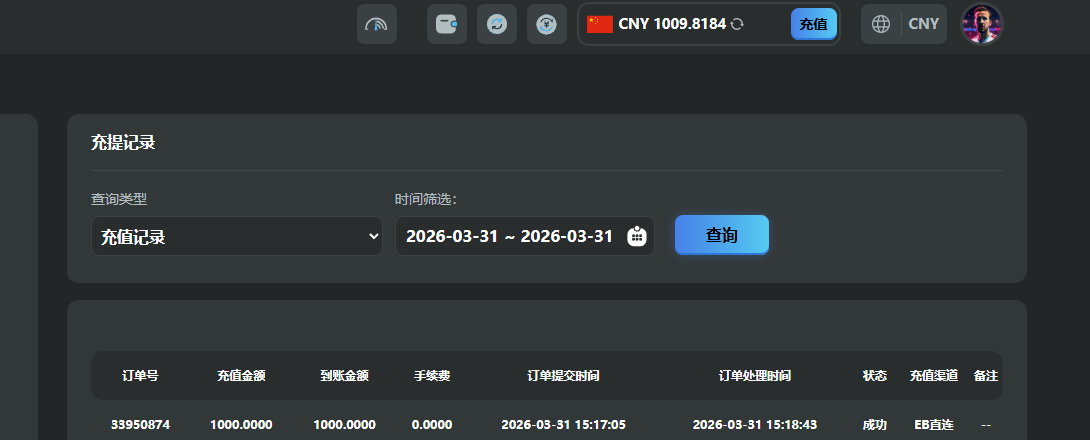Expand the 查询类型 dropdown

pos(237,236)
